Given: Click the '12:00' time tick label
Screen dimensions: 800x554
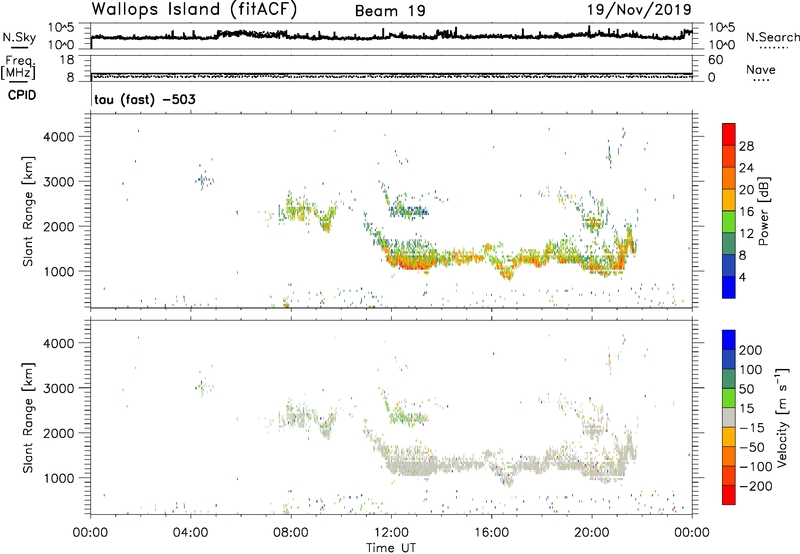Looking at the screenshot, I should click(391, 533).
